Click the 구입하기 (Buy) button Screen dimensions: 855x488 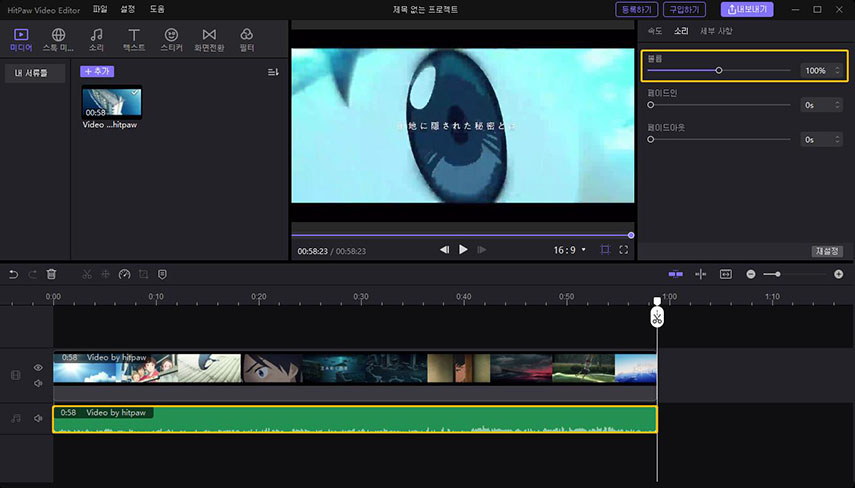[x=684, y=9]
